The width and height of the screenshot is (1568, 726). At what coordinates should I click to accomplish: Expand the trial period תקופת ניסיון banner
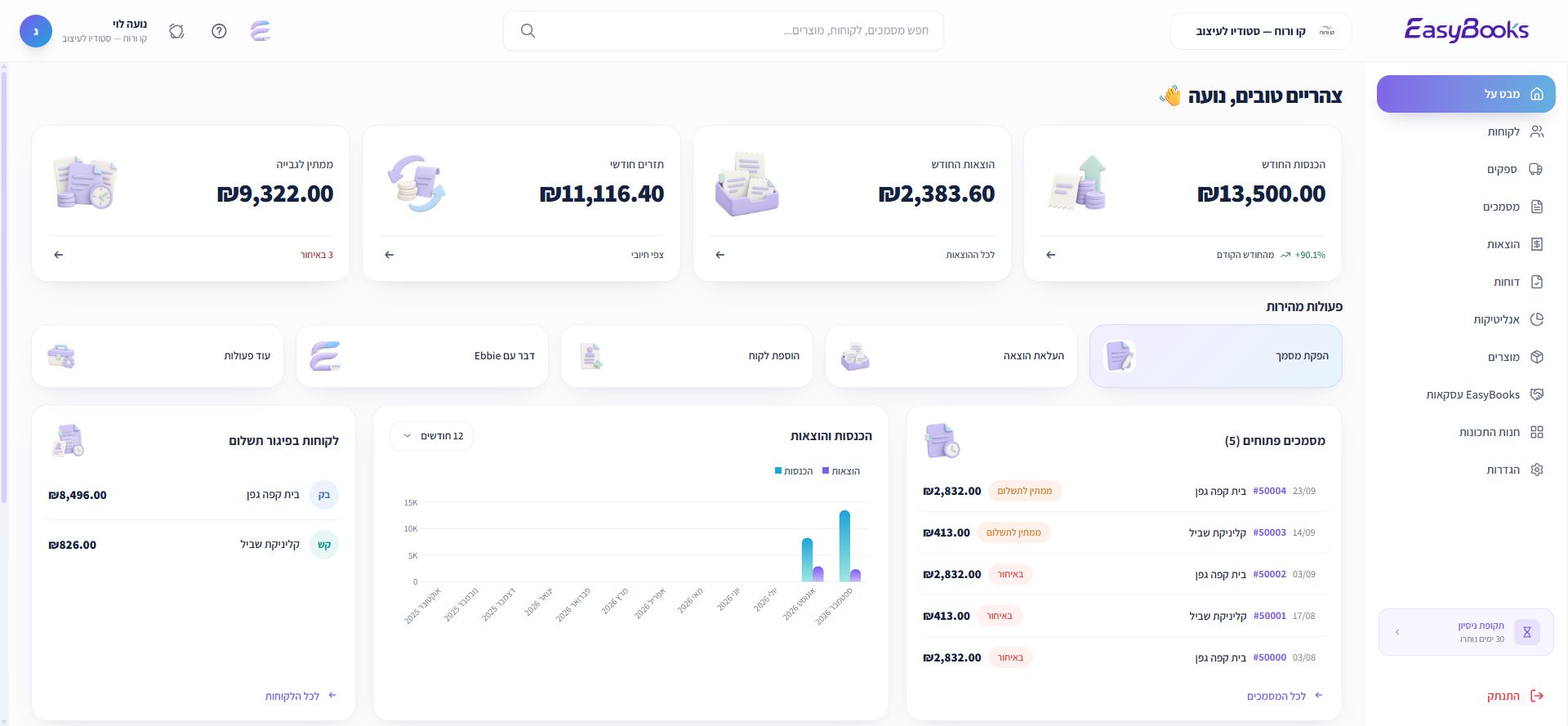coord(1466,632)
